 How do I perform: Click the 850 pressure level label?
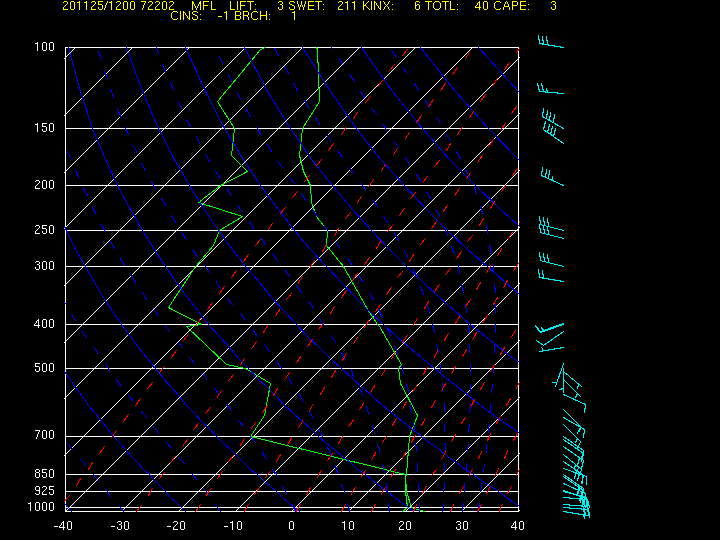(44, 473)
